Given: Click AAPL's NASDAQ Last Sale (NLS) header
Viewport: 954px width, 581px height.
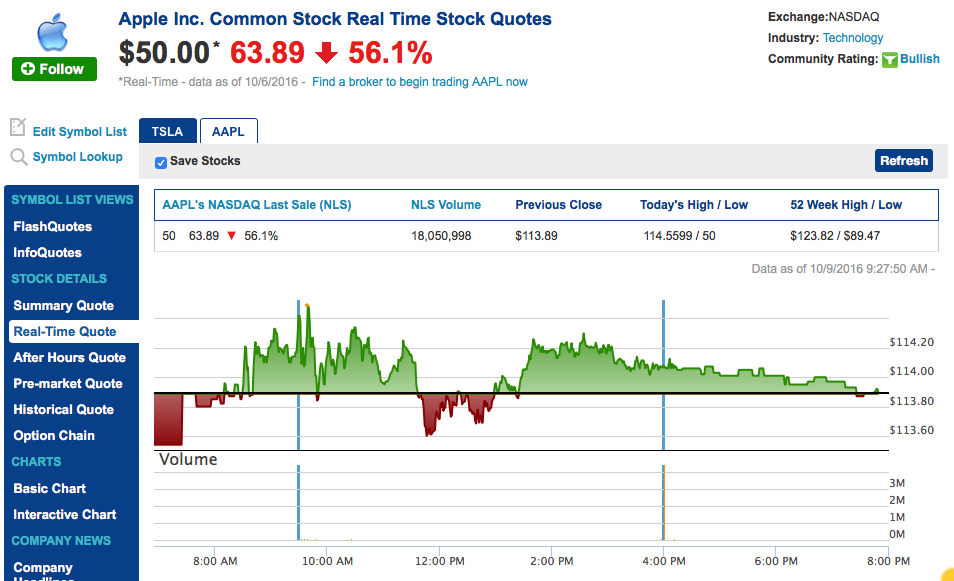Looking at the screenshot, I should coord(257,205).
